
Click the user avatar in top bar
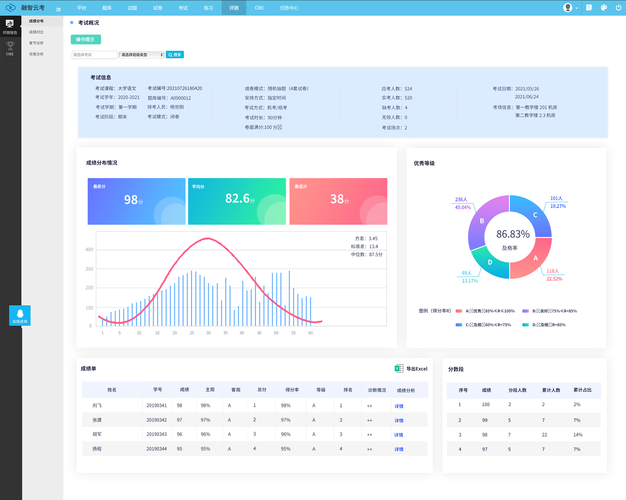point(568,7)
